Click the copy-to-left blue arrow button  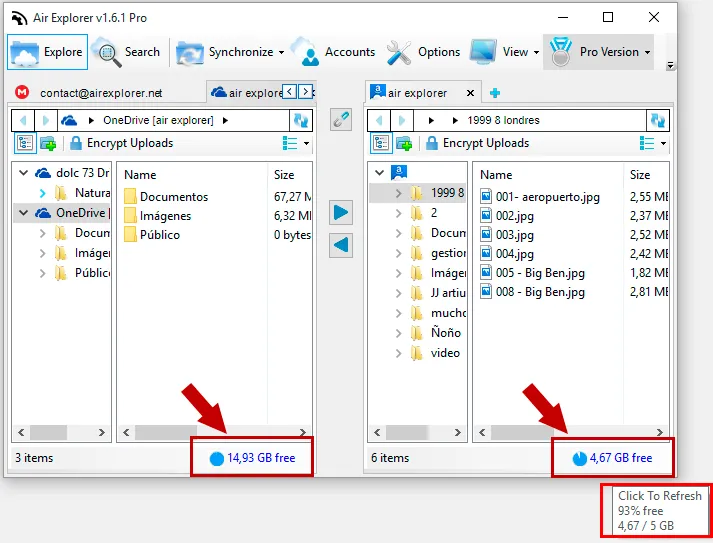click(341, 245)
